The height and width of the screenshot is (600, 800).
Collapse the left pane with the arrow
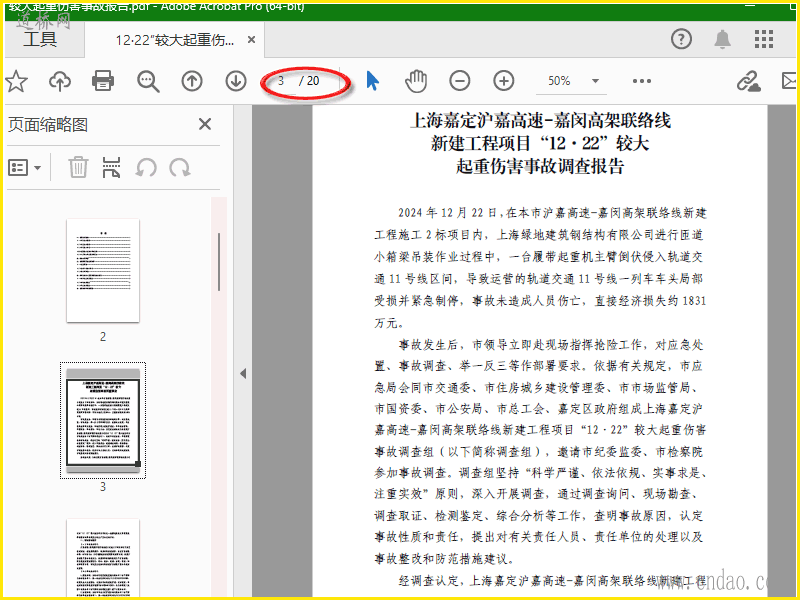coord(243,373)
